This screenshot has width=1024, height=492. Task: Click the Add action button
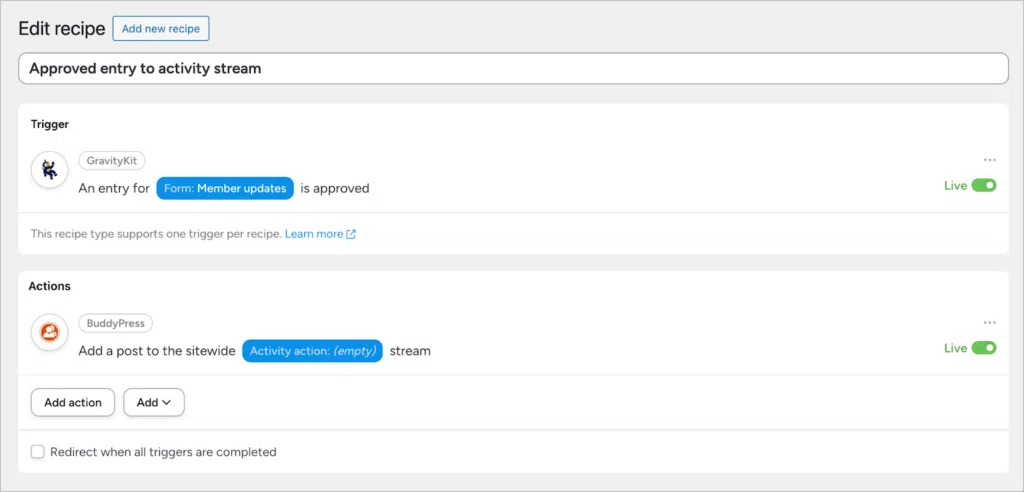click(x=73, y=402)
